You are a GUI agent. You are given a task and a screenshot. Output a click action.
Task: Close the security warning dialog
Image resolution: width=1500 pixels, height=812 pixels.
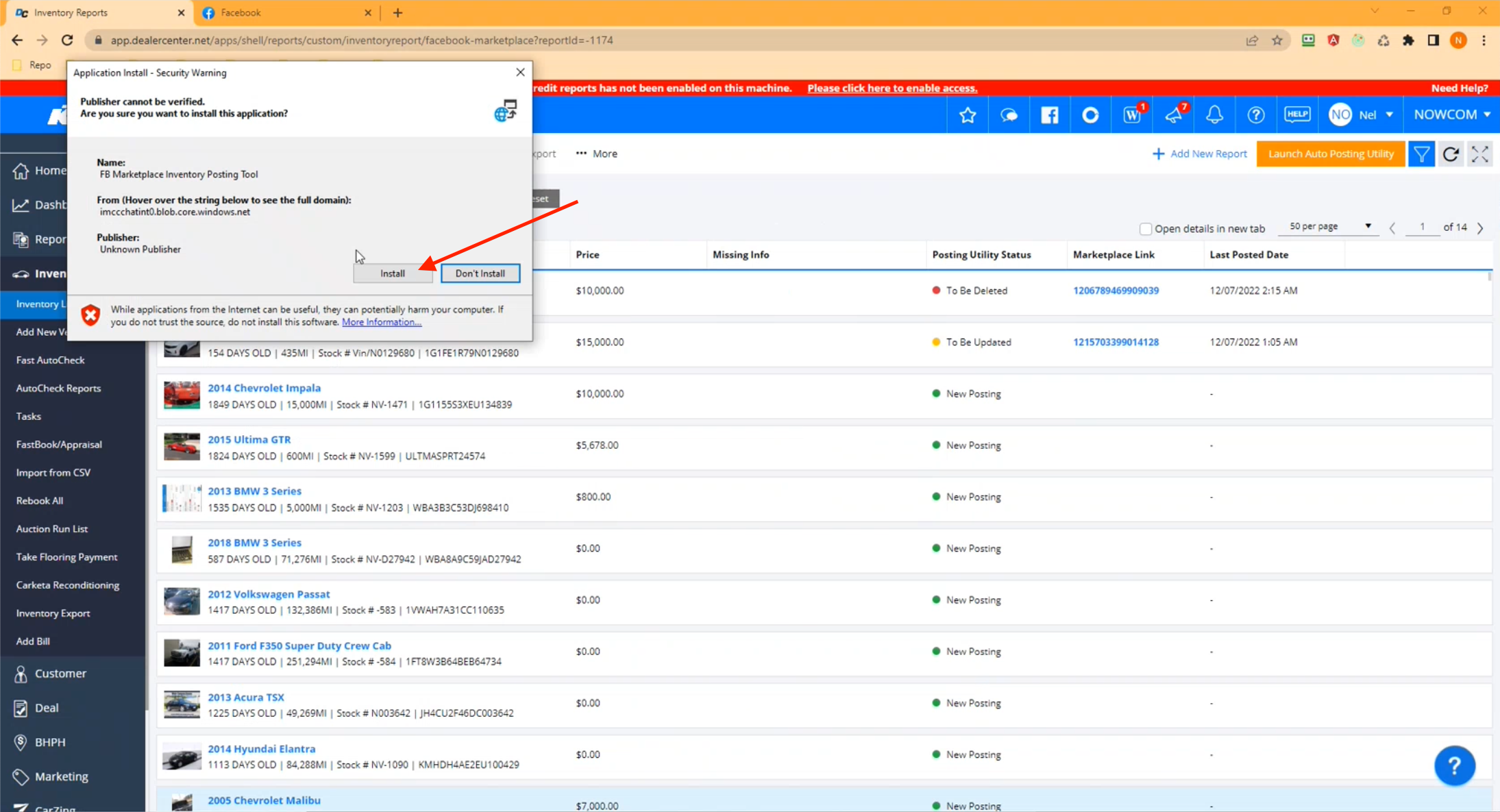(520, 72)
